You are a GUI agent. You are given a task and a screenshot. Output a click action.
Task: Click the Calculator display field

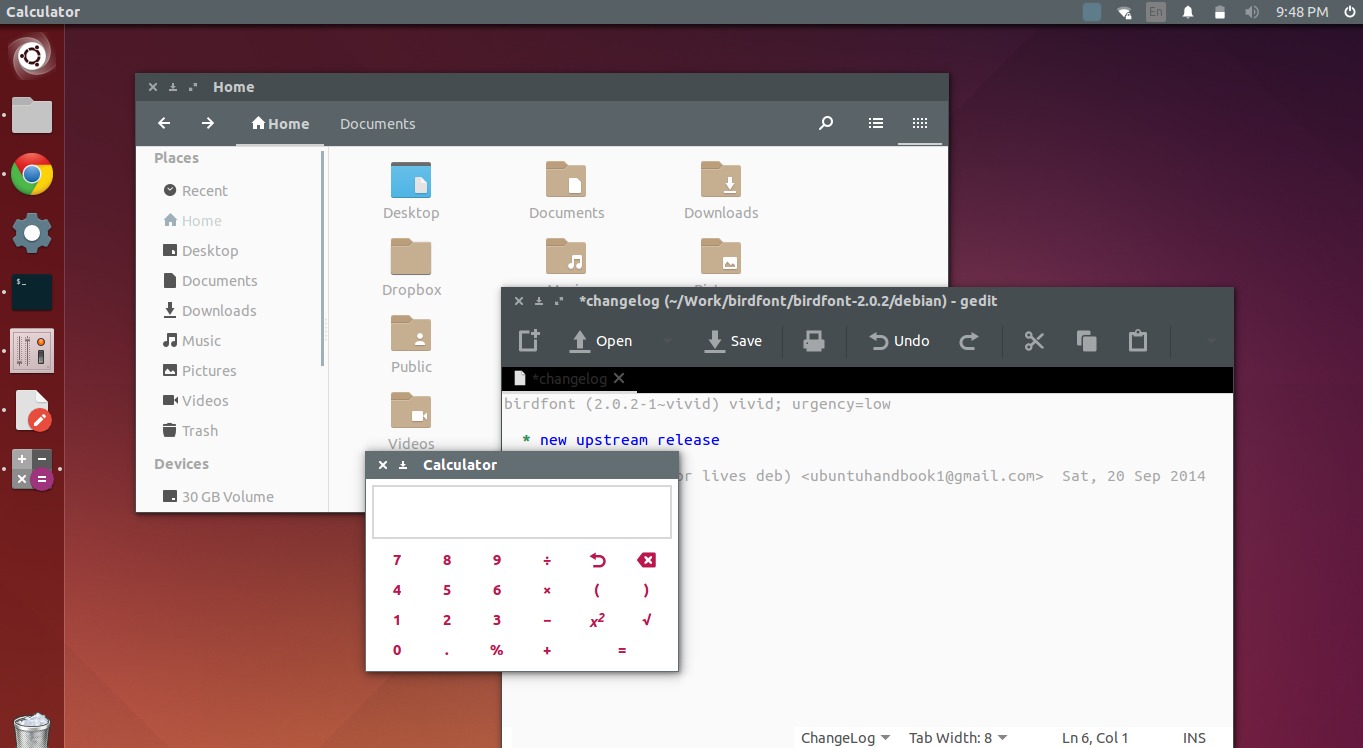tap(521, 511)
